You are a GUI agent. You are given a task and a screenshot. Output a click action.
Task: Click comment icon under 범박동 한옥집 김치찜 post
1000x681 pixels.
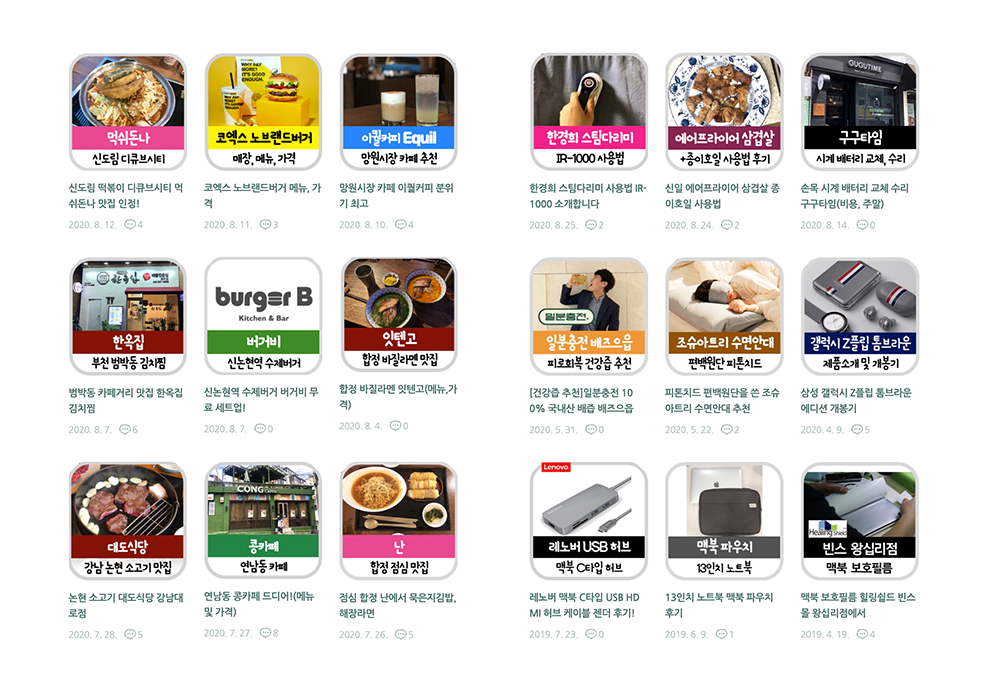pyautogui.click(x=125, y=429)
